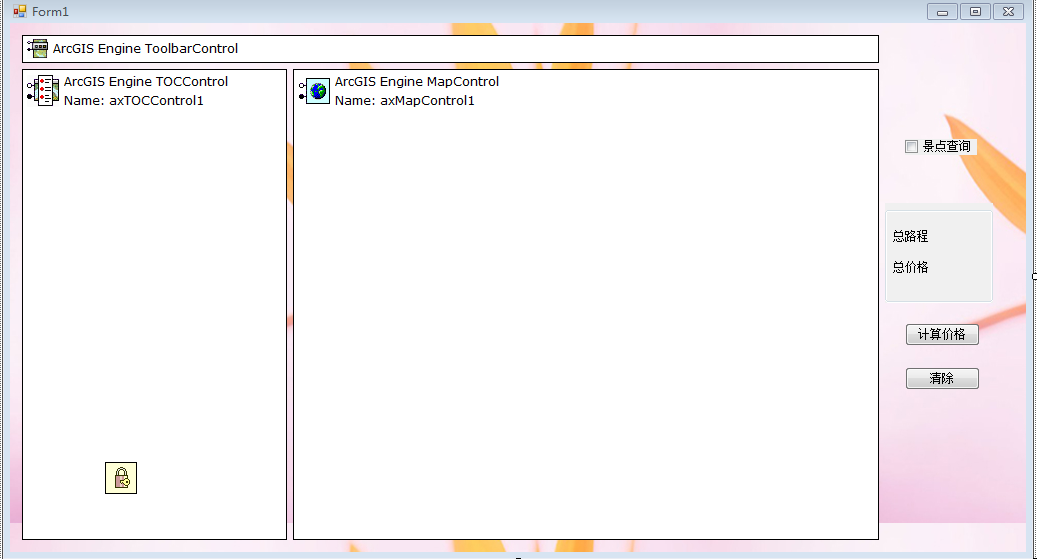The height and width of the screenshot is (559, 1037).
Task: Minimize the Form1 window
Action: point(942,12)
